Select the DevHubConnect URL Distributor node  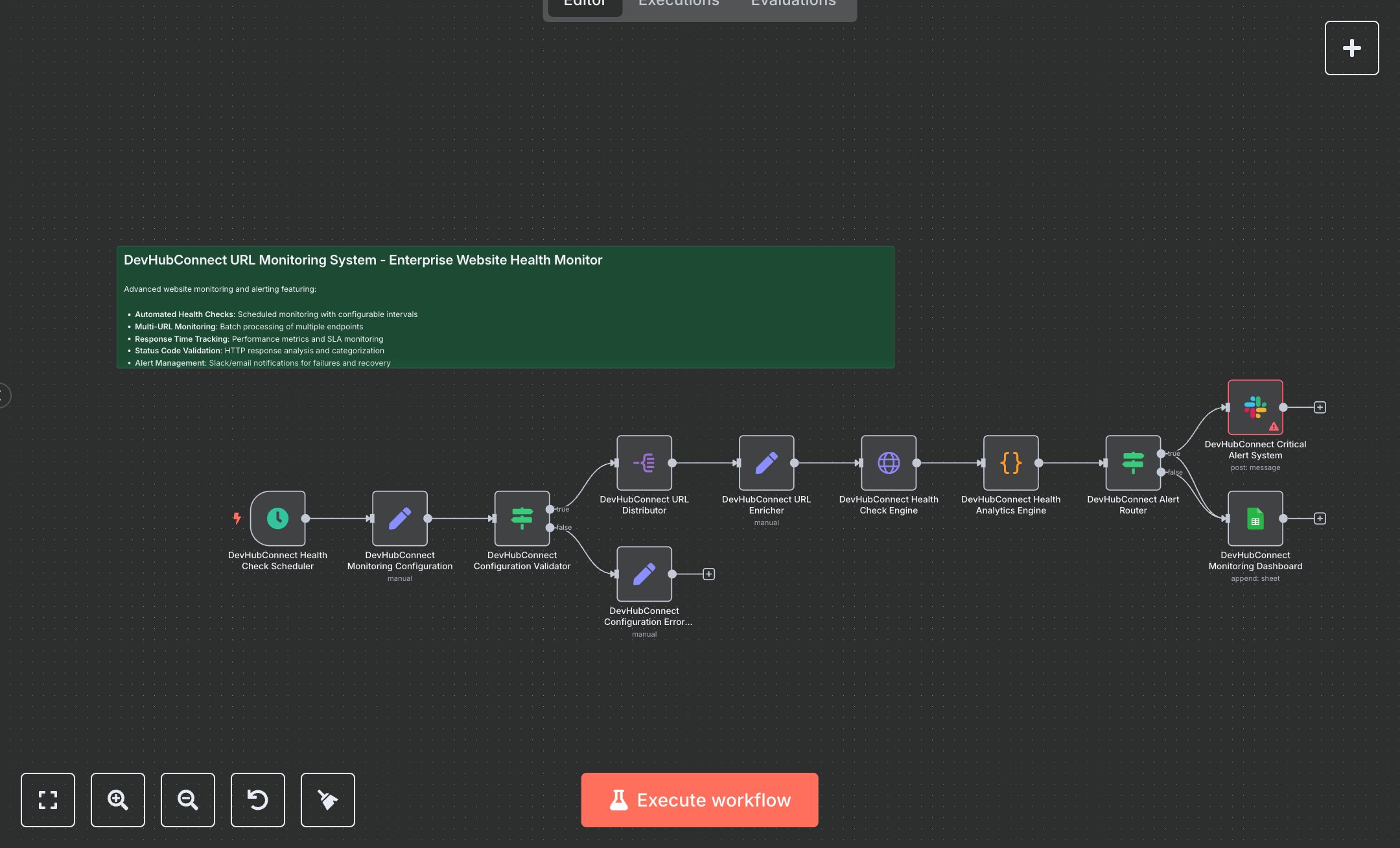[x=644, y=463]
